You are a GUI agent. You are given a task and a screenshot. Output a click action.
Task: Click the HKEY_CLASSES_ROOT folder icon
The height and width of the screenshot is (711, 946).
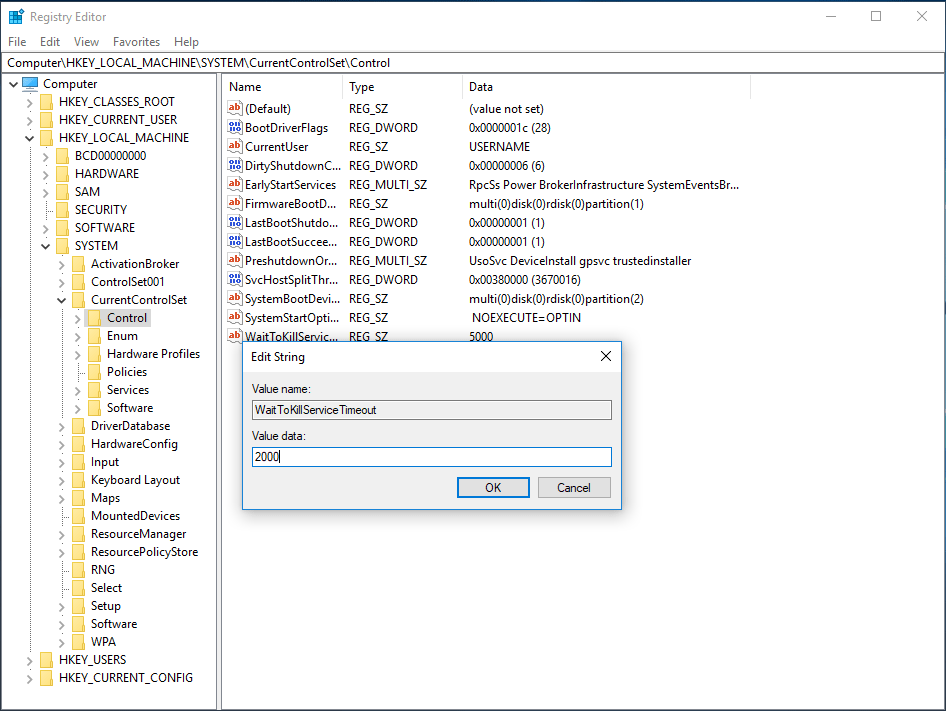47,102
